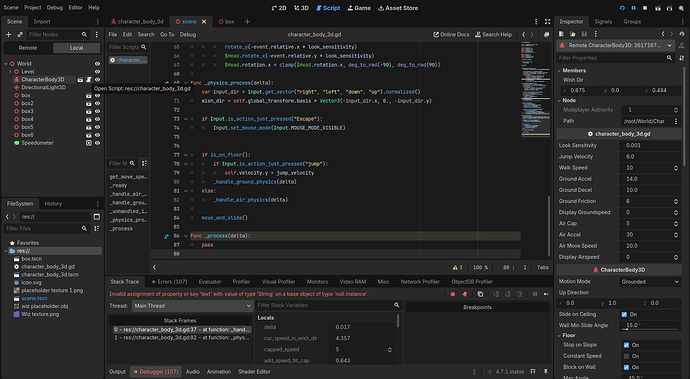
Task: Toggle distraction-free mode icon in editor
Action: tap(547, 22)
